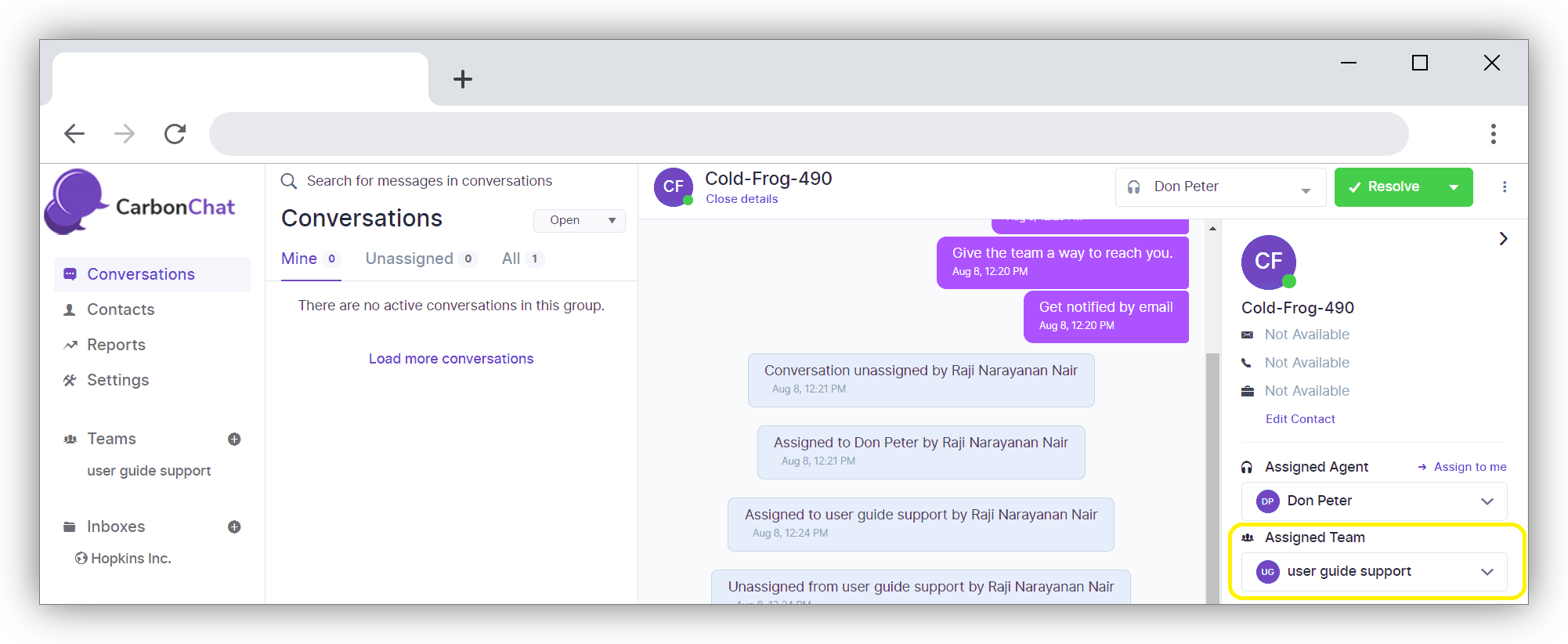Open the browser three-dot menu
The height and width of the screenshot is (644, 1568).
pyautogui.click(x=1494, y=134)
